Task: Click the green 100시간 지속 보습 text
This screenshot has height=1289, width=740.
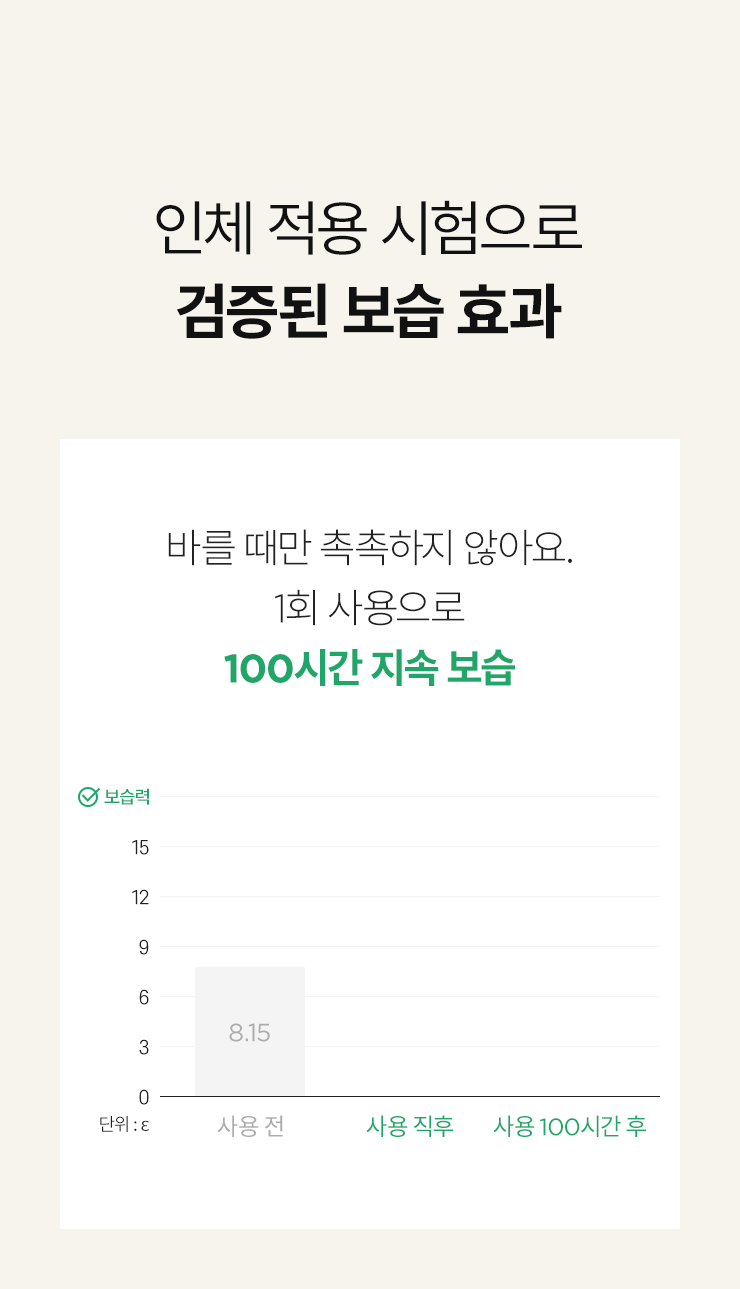Action: [369, 668]
